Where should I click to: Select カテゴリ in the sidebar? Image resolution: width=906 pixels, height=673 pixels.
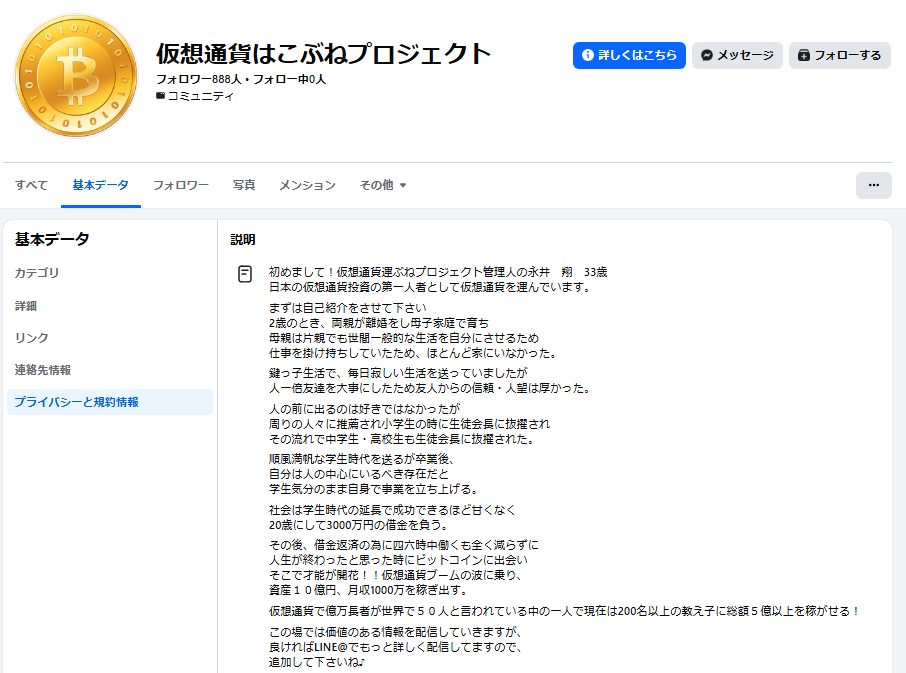(x=37, y=273)
